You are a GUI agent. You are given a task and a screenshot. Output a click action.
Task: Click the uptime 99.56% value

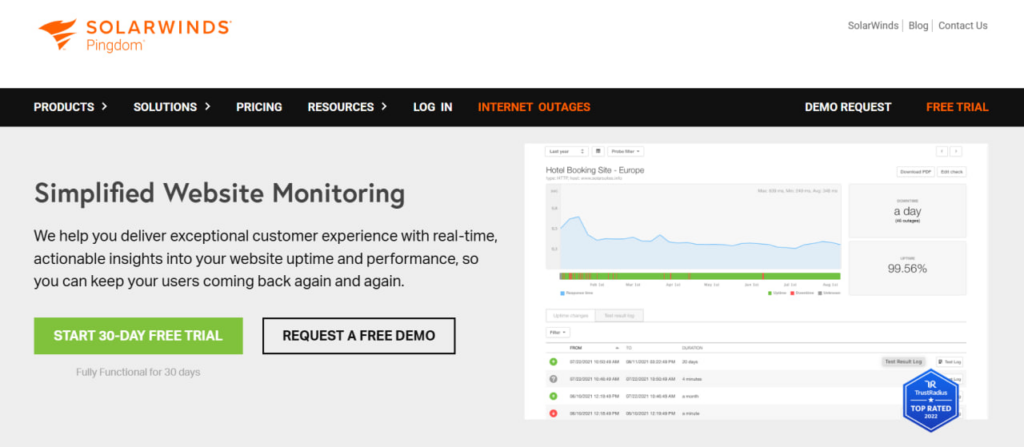pyautogui.click(x=907, y=269)
